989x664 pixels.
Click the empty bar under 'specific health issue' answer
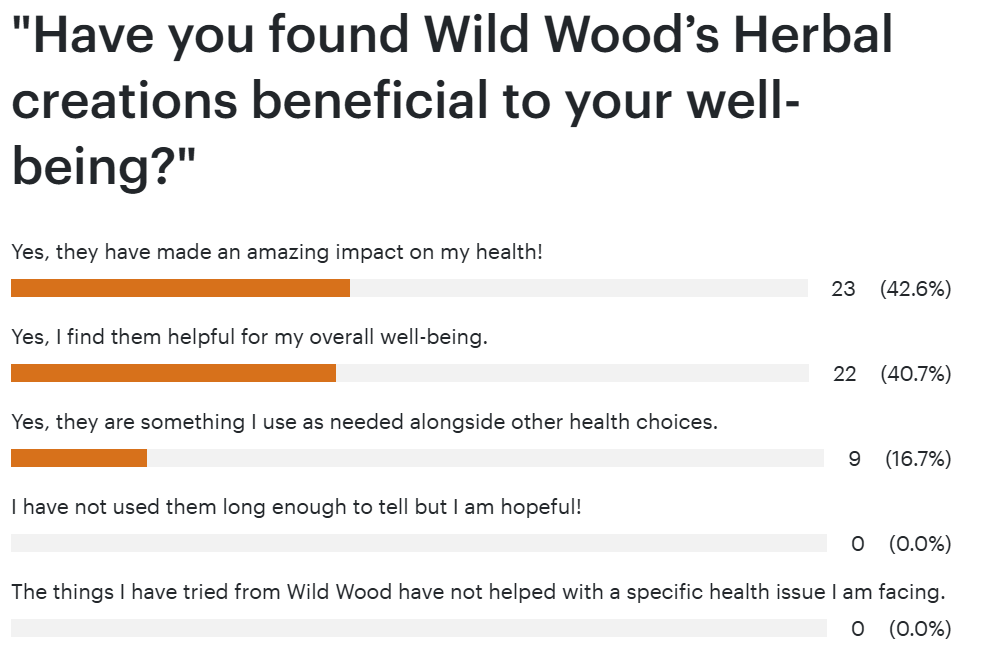[419, 629]
